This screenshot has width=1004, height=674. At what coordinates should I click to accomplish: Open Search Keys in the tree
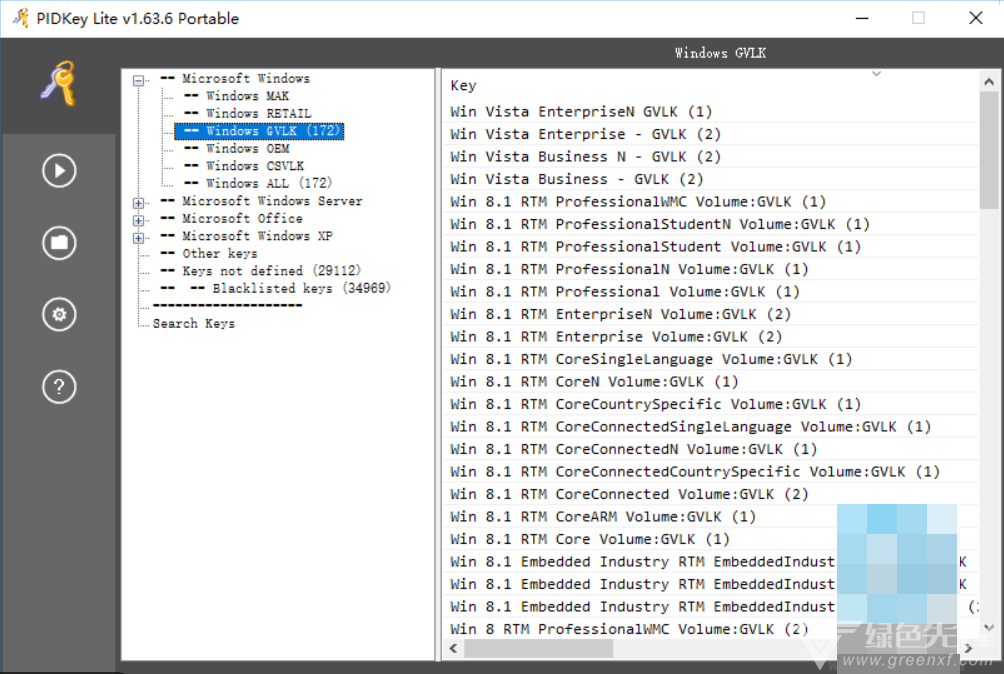coord(193,323)
